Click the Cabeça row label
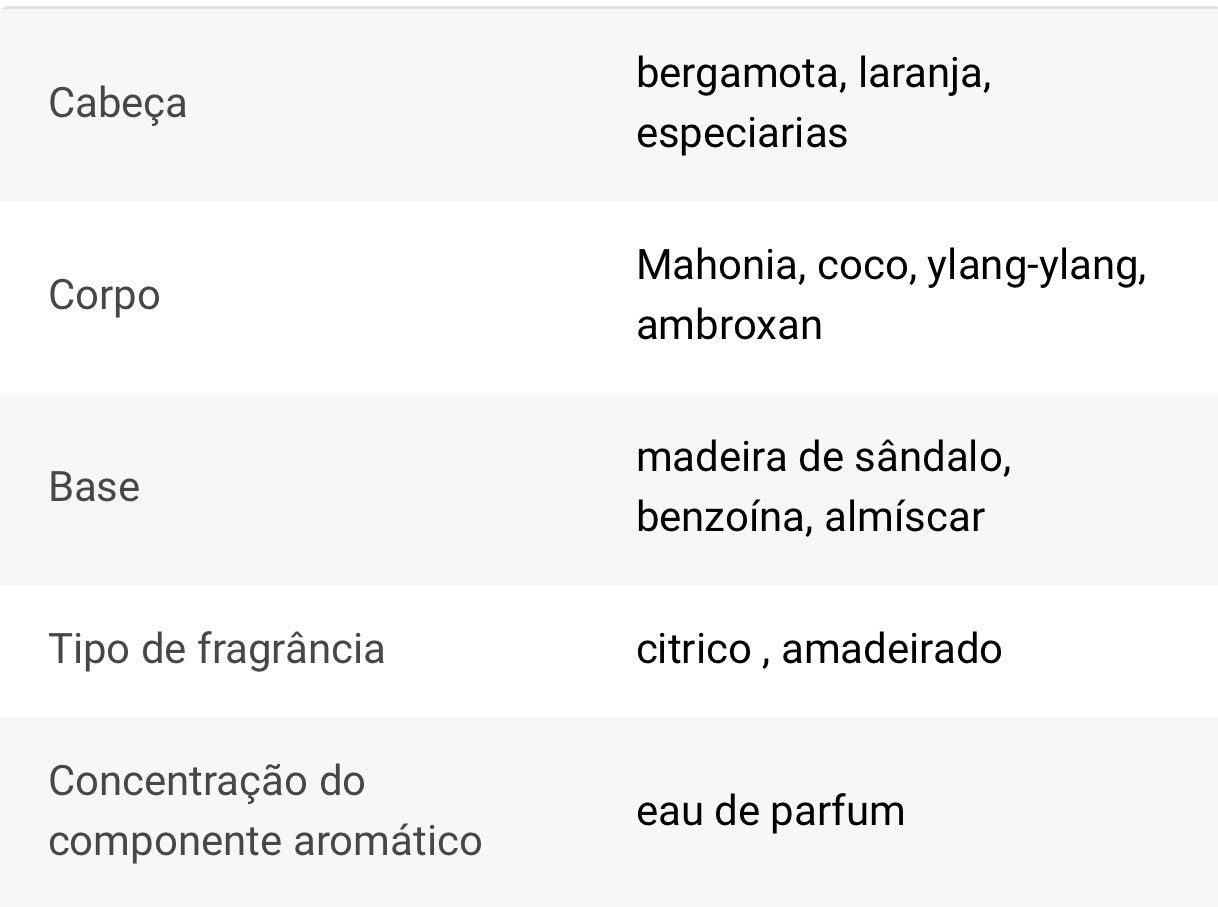 coord(117,103)
